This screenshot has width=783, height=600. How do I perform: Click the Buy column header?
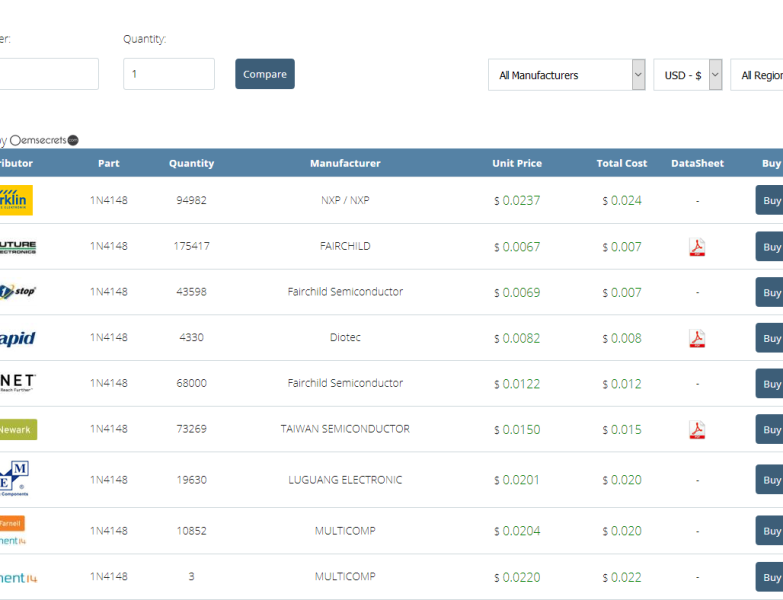coord(772,163)
